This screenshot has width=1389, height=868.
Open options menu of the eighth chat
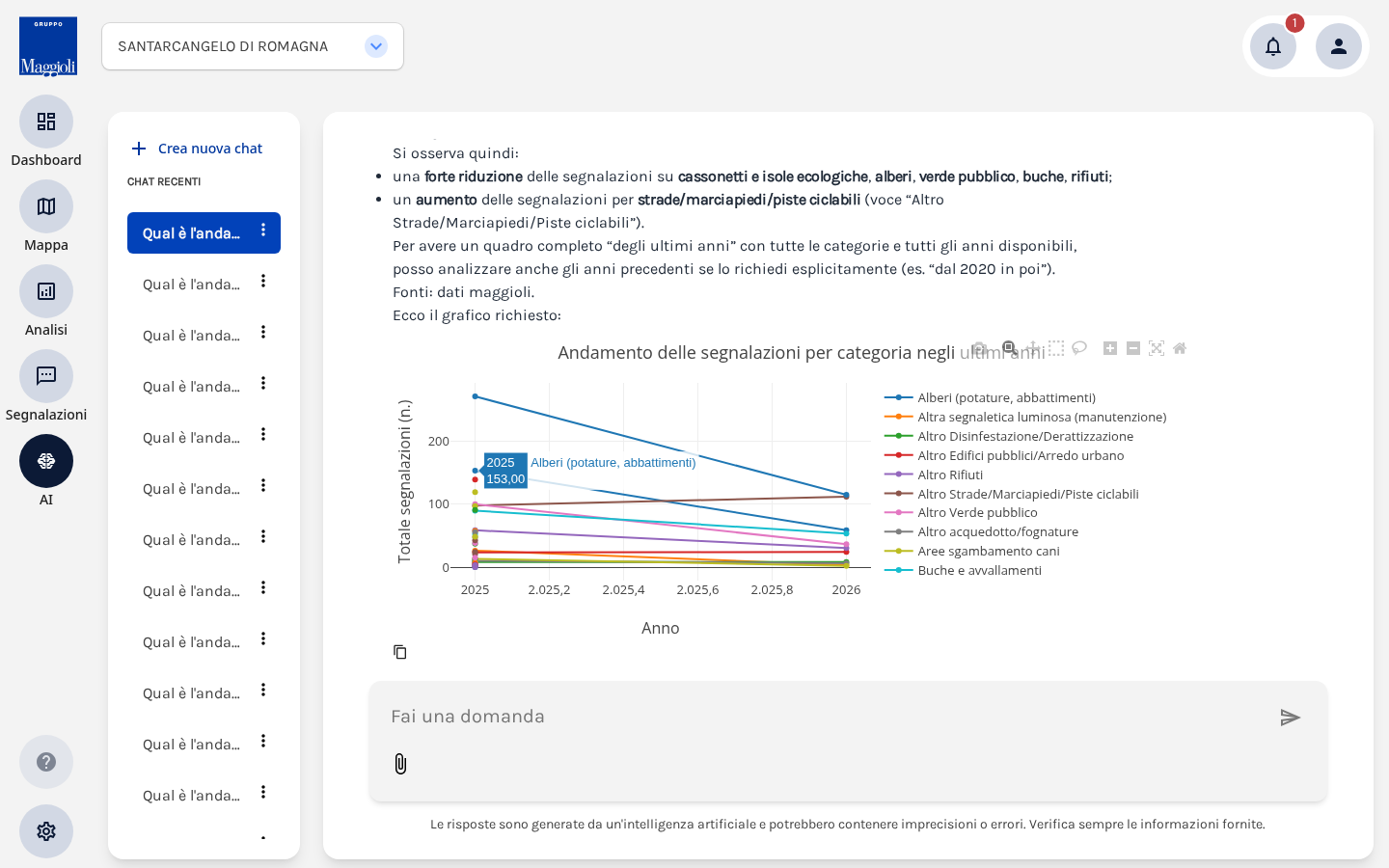tap(263, 588)
